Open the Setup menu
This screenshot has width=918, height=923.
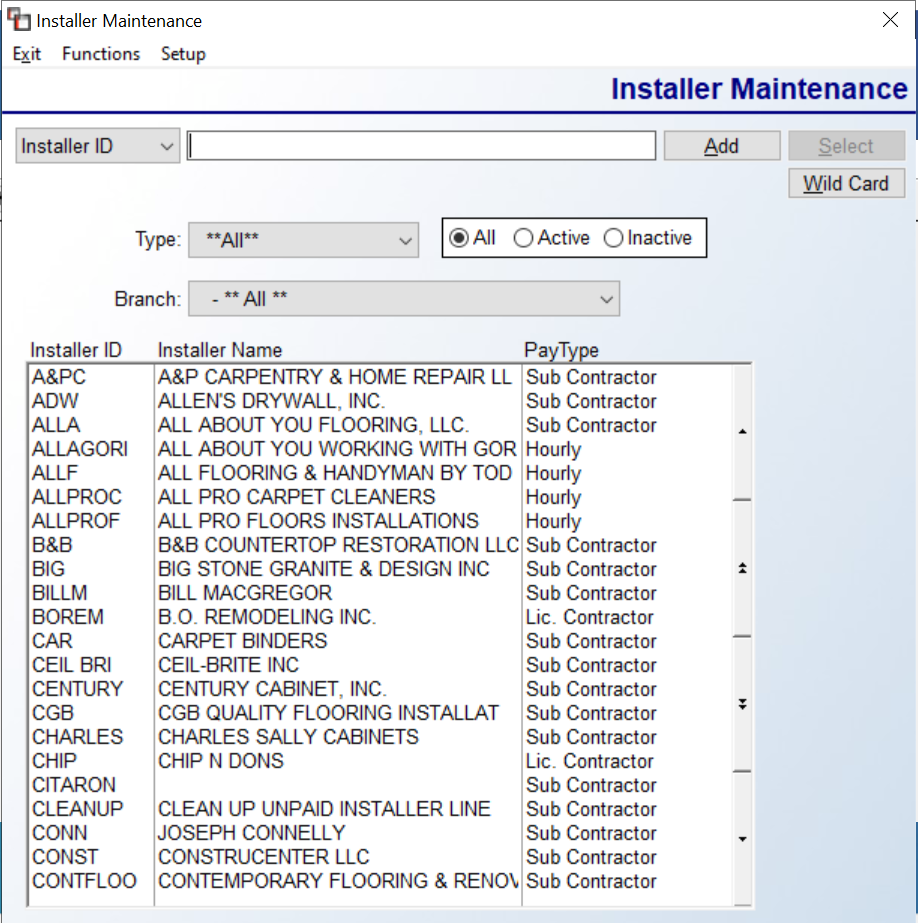click(x=183, y=54)
